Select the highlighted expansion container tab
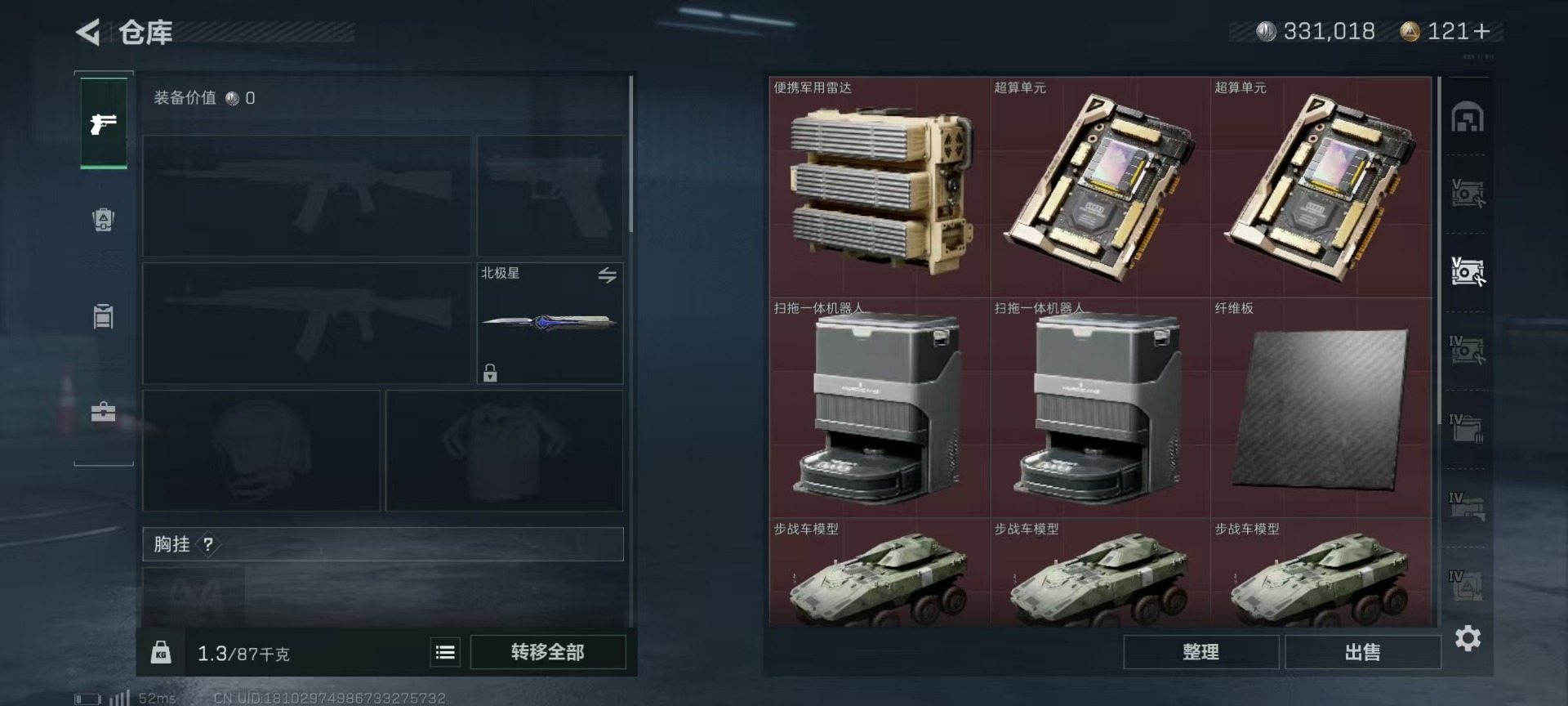Image resolution: width=1568 pixels, height=706 pixels. (1468, 271)
